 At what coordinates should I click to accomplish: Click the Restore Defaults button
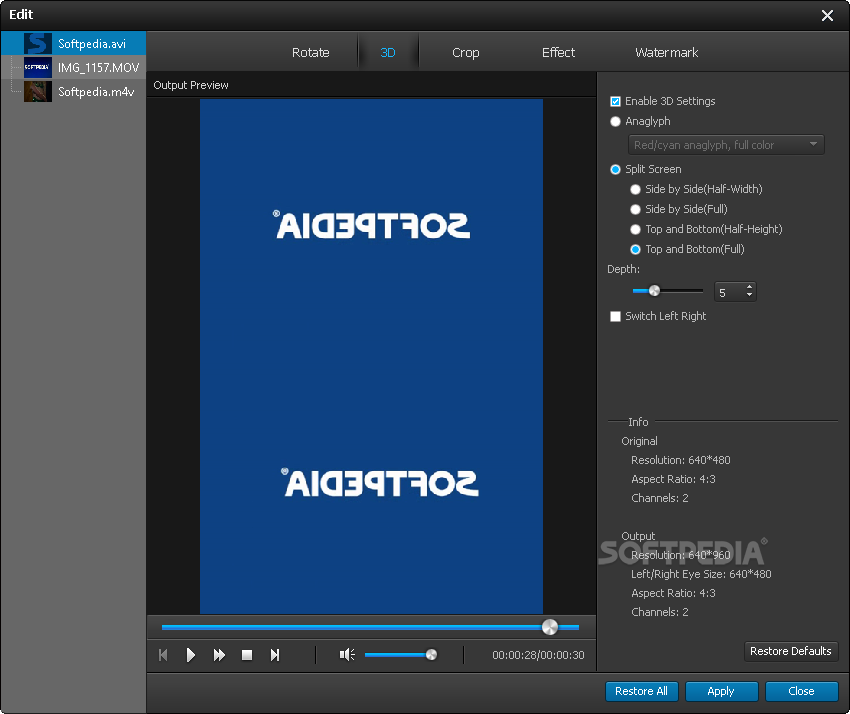(790, 651)
